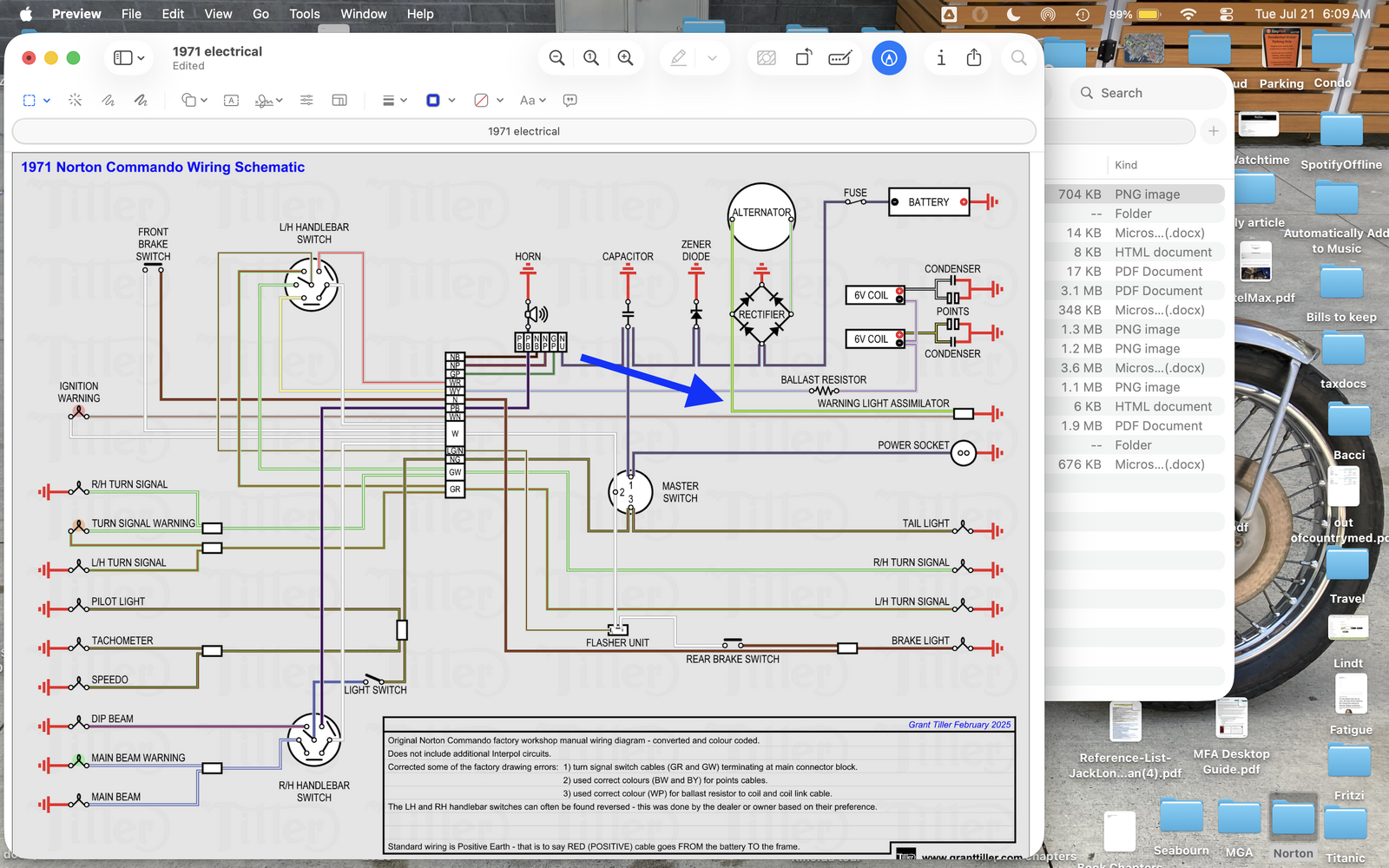1389x868 pixels.
Task: Expand the fill color chevron
Action: 500,101
